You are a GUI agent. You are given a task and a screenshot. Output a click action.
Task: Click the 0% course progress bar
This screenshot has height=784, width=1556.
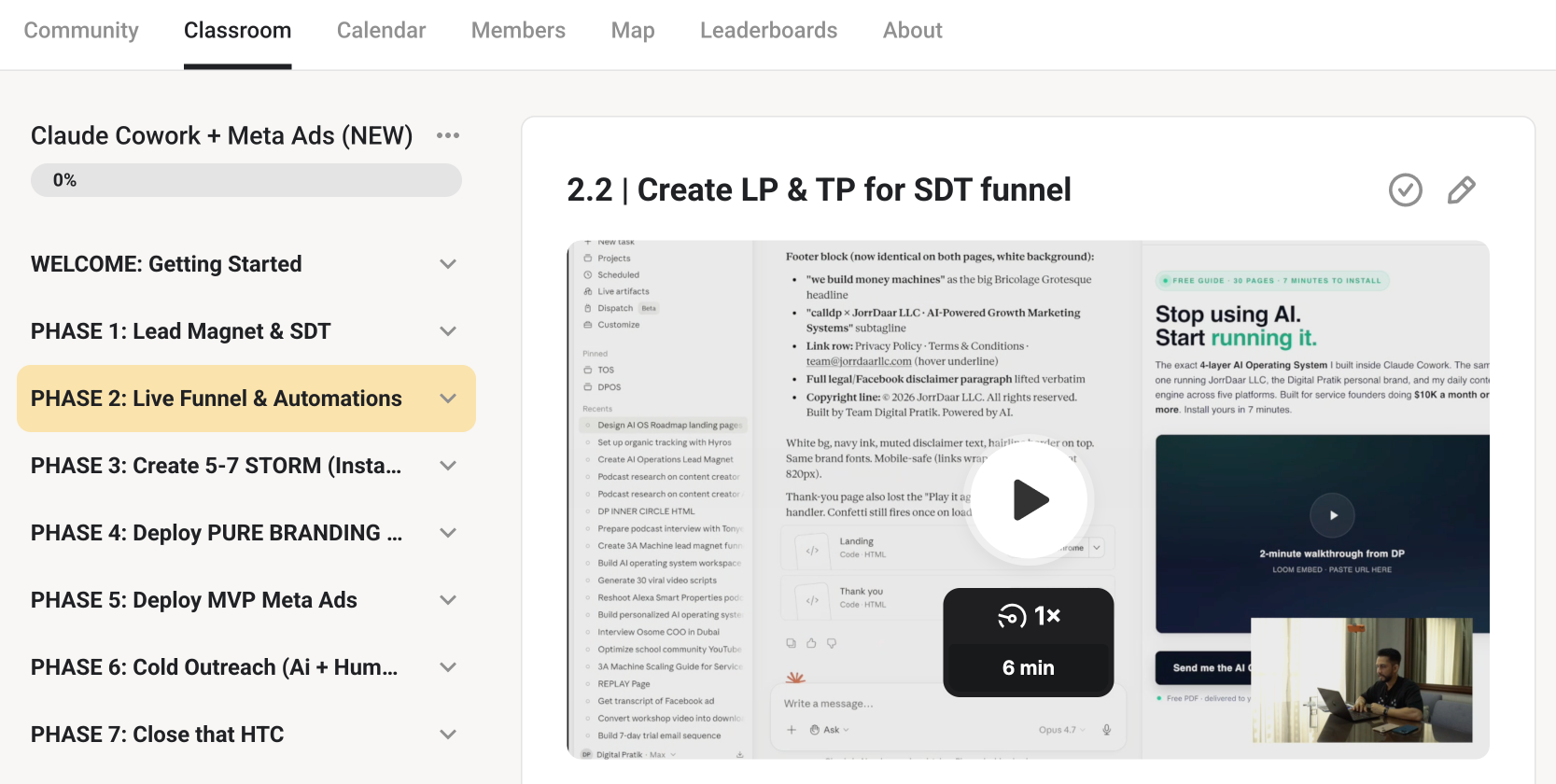(246, 180)
